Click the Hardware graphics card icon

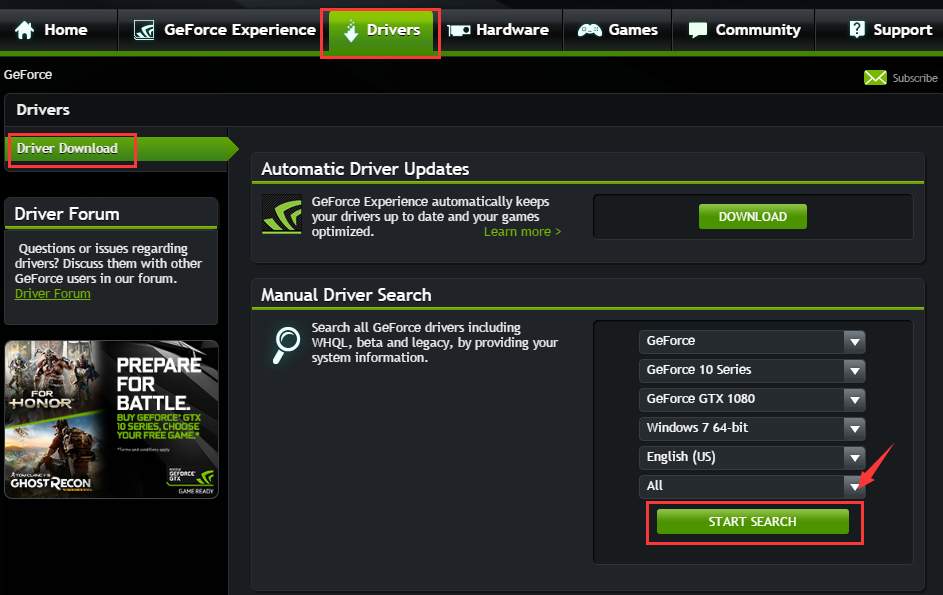point(459,30)
